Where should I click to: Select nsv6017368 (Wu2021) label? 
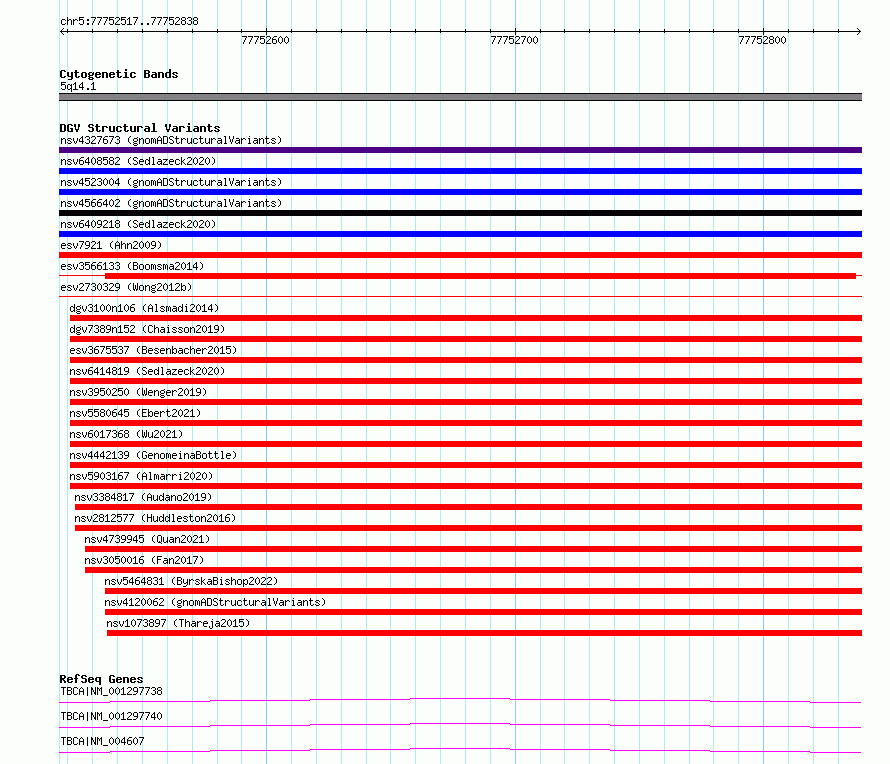click(x=126, y=434)
